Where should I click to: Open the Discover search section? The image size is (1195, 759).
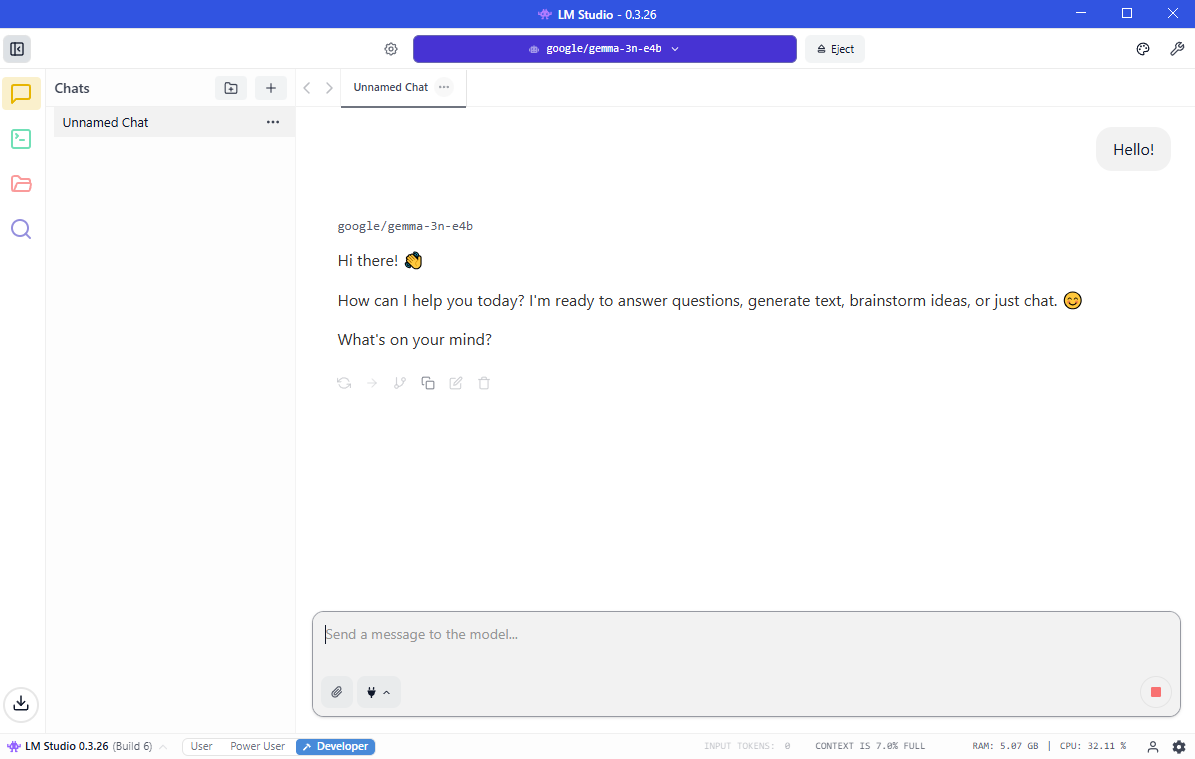21,229
